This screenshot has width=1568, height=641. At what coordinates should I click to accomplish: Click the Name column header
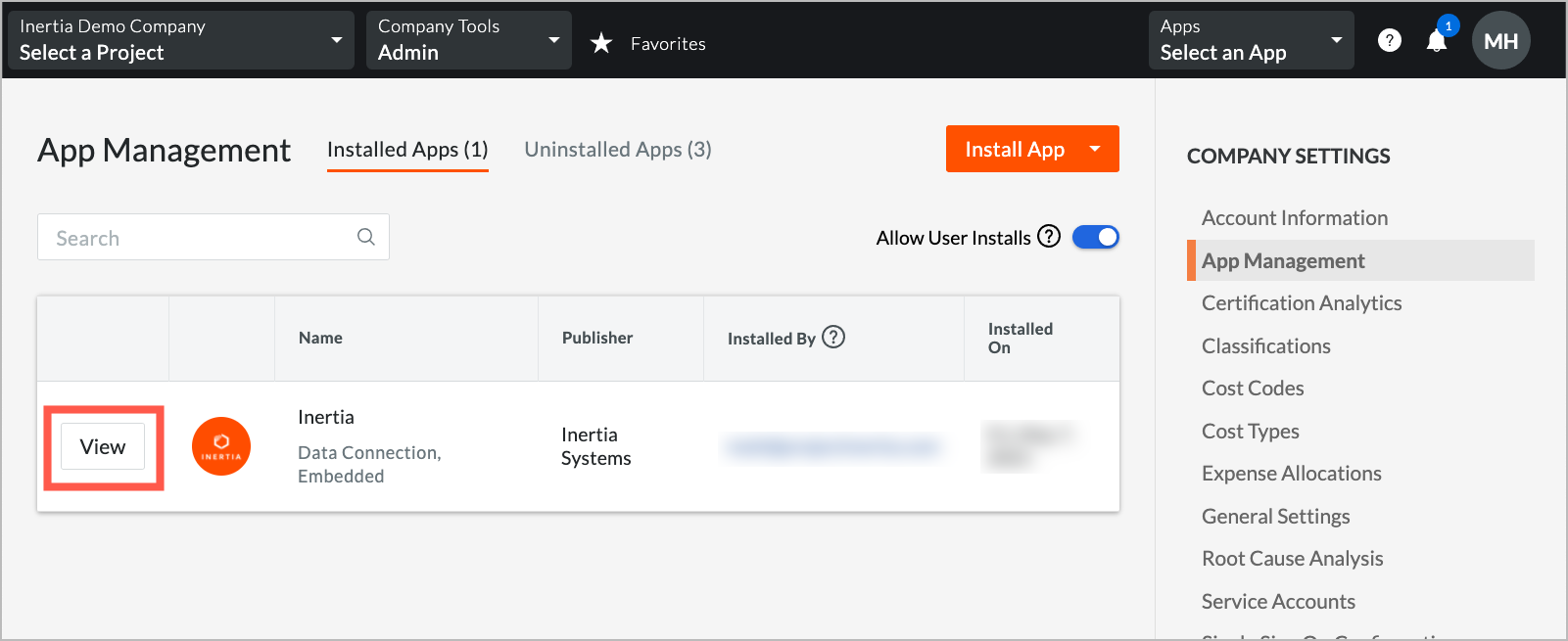[320, 338]
